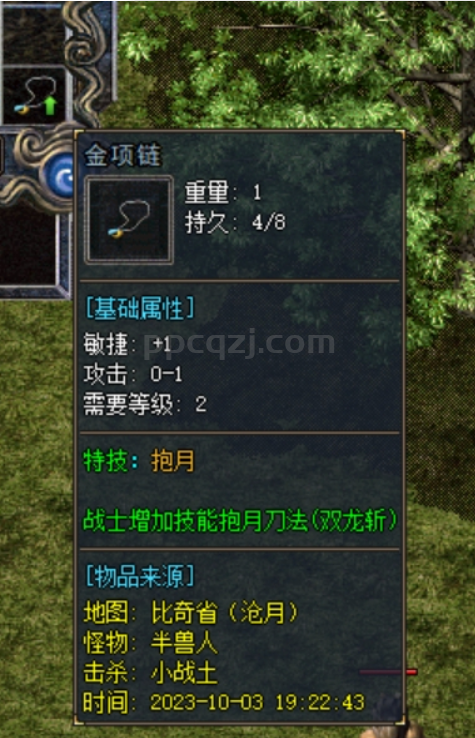This screenshot has height=738, width=475.
Task: Click the 怪物: 半兽人 line
Action: (151, 642)
